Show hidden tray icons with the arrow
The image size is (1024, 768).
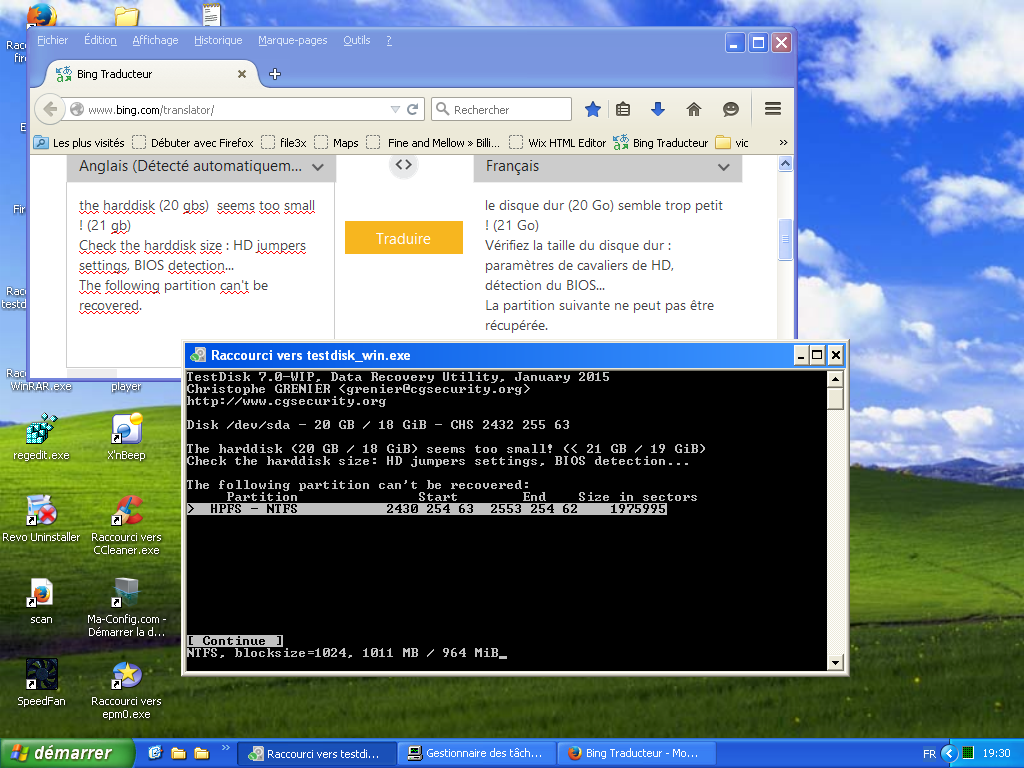point(949,753)
